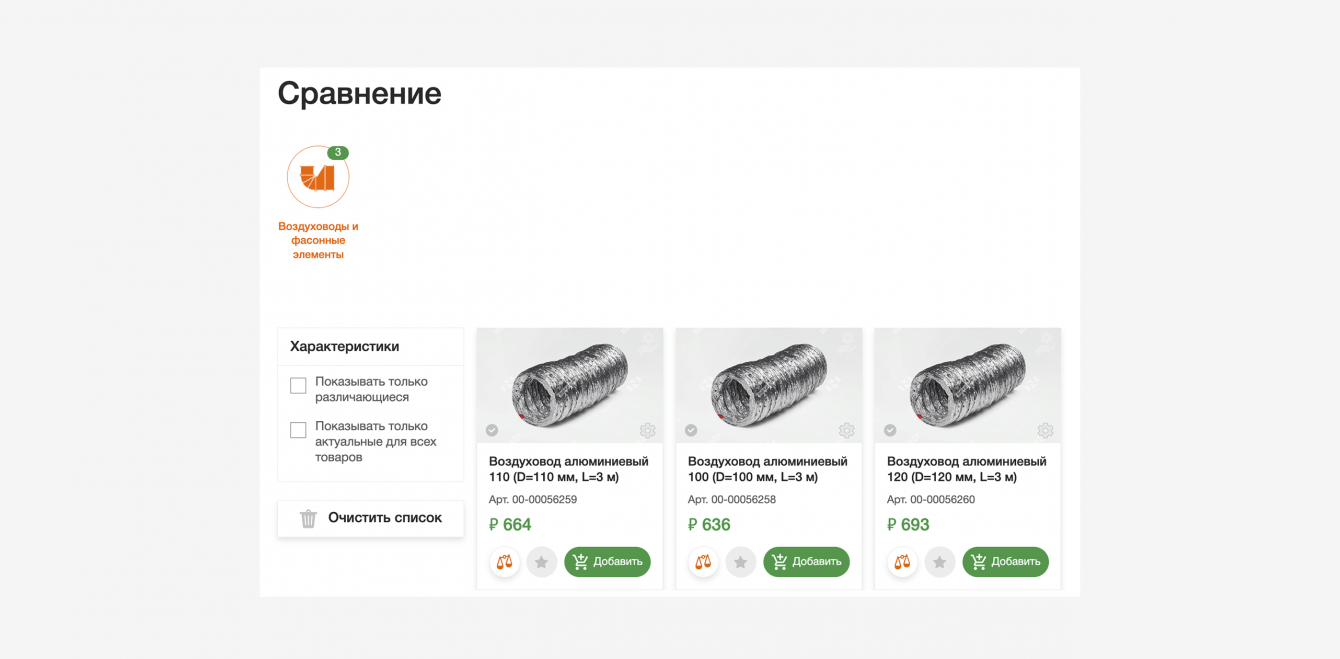Click checkmark badge on 110 mm duct image
1340x659 pixels.
tap(492, 431)
